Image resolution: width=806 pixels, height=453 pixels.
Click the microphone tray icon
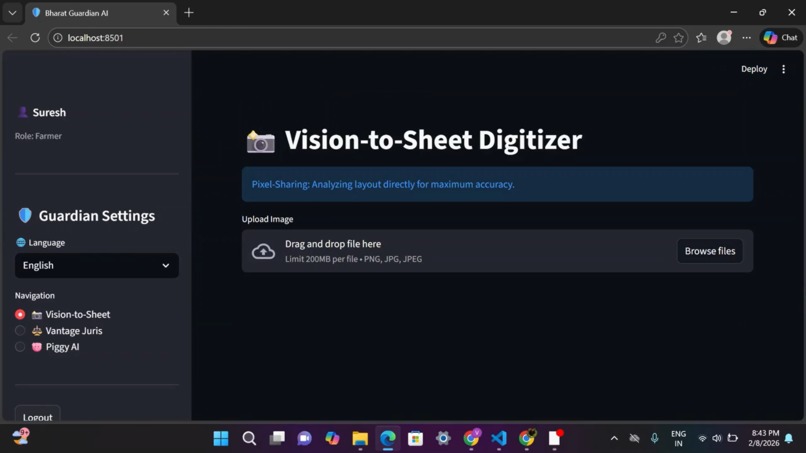654,438
